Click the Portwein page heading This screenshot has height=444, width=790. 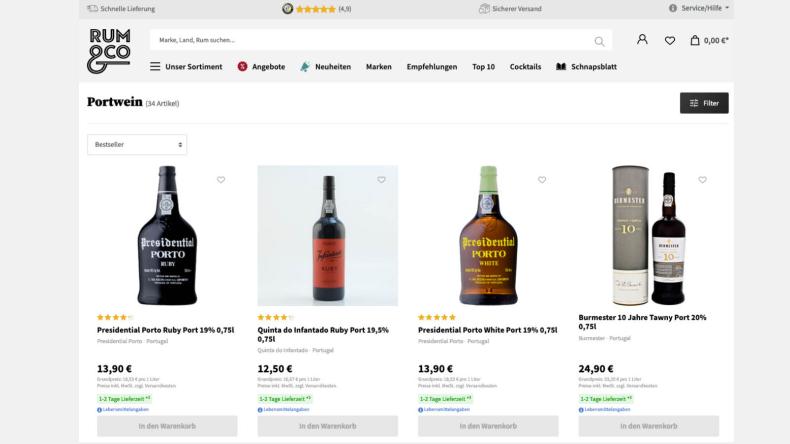click(x=115, y=102)
